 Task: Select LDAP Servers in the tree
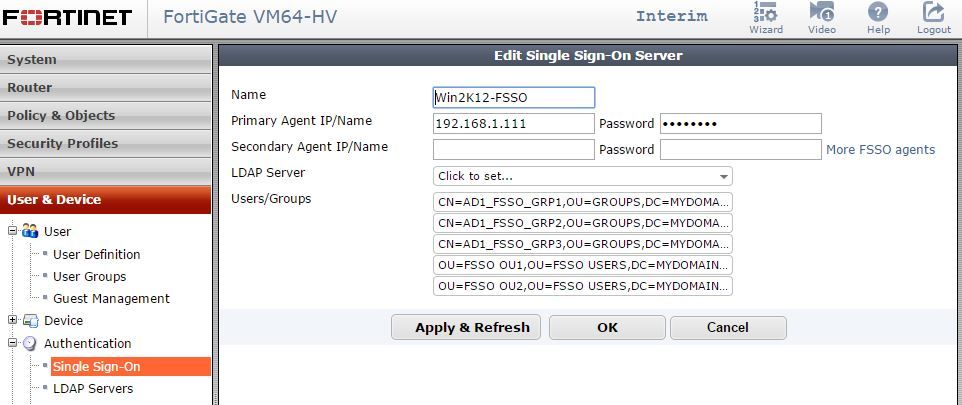93,388
